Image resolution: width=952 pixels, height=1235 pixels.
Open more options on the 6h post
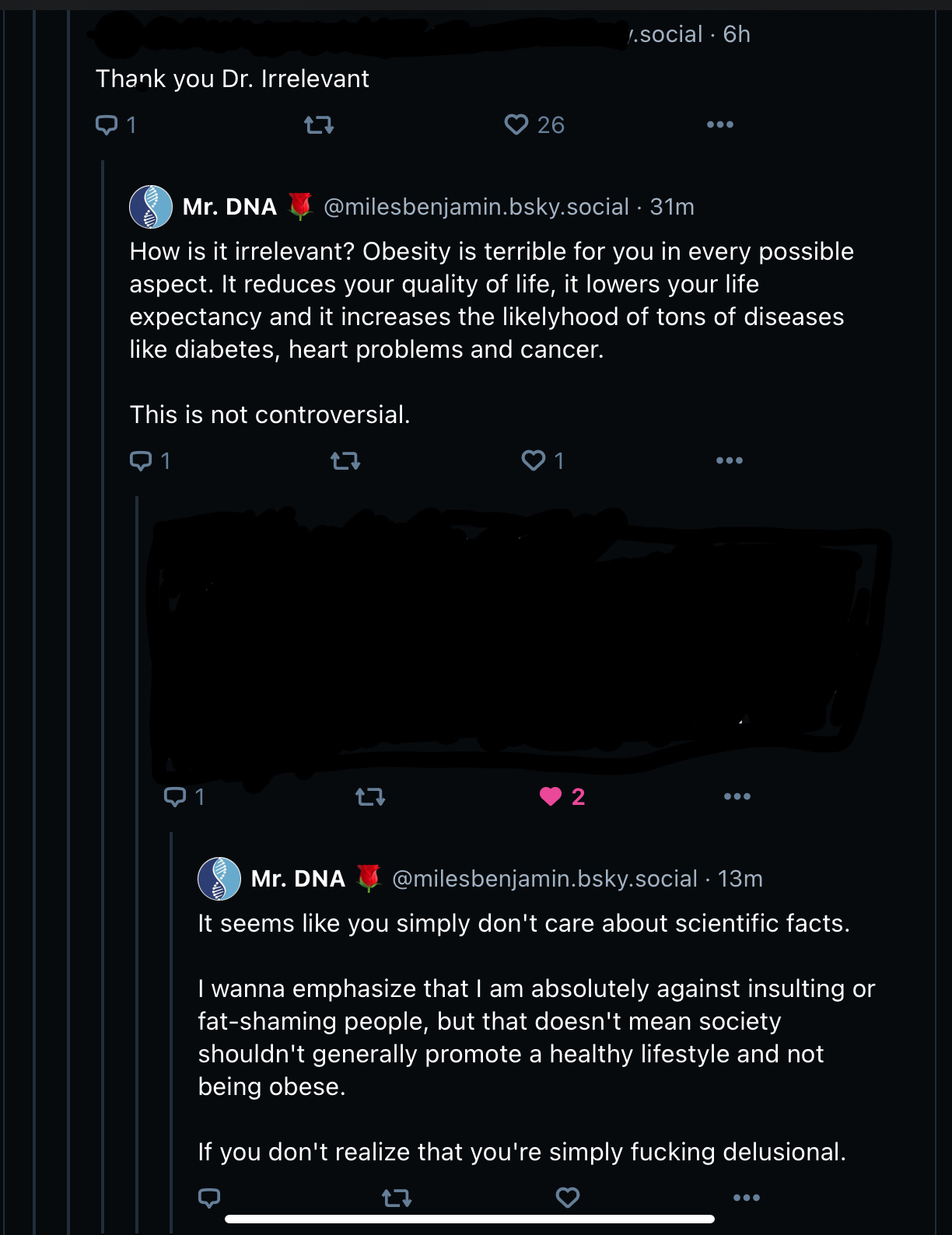720,124
